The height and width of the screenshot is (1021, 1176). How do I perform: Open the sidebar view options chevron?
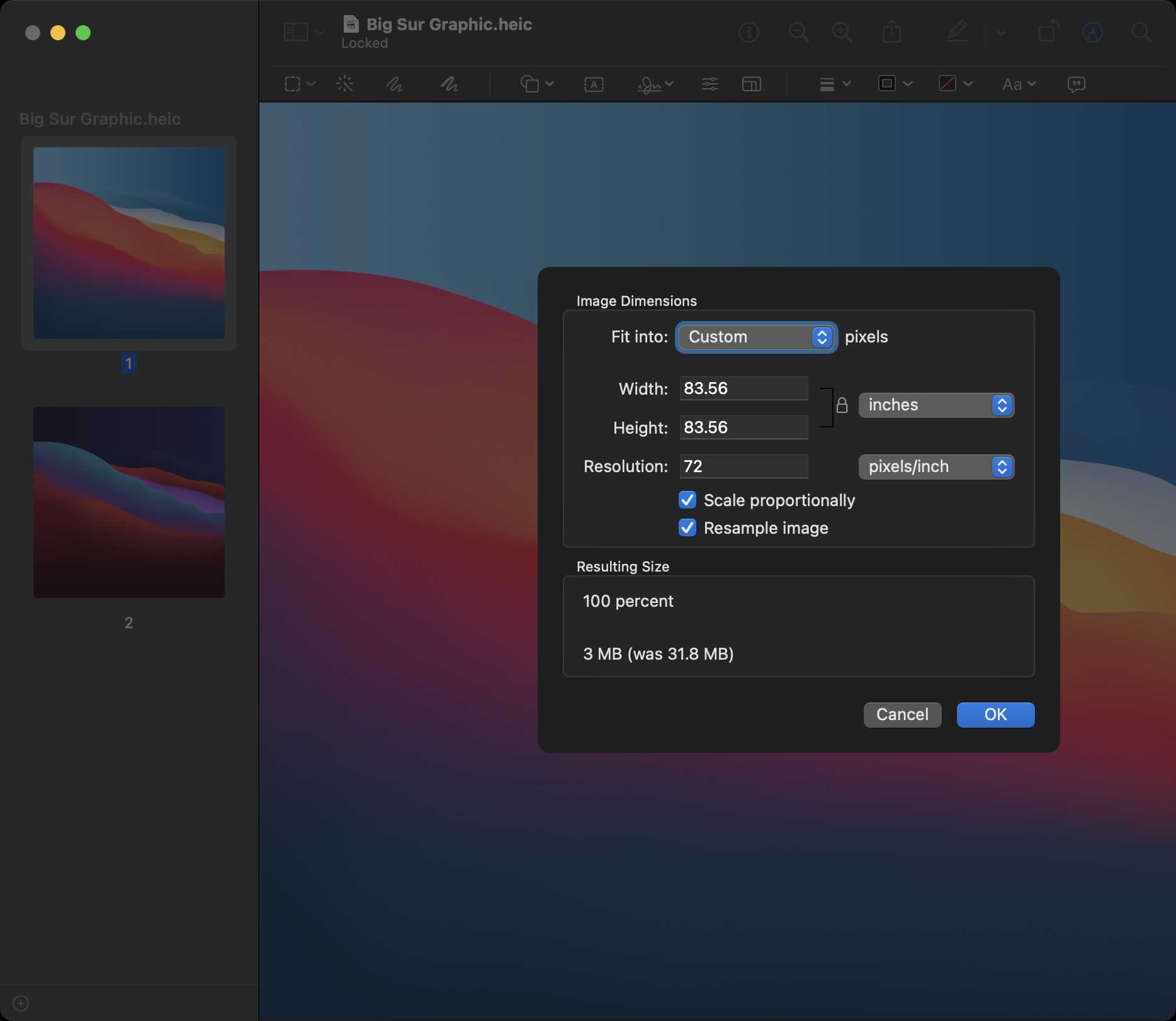click(320, 33)
